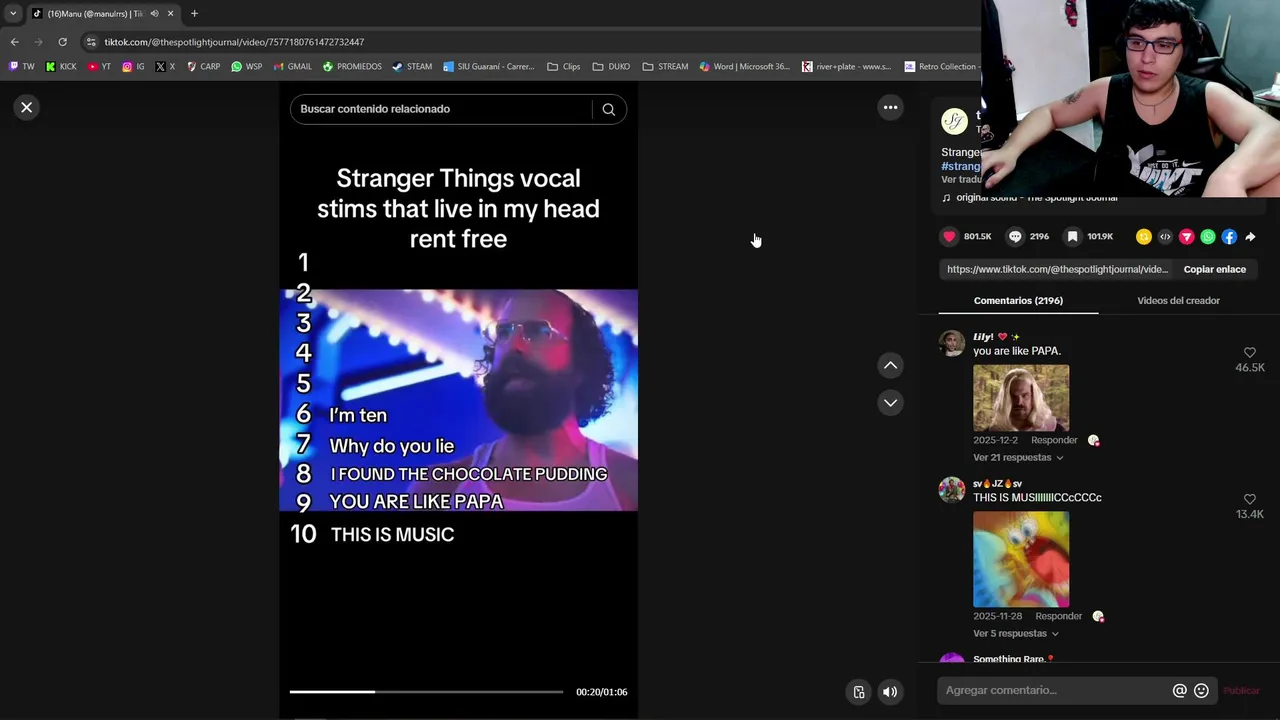Open the X bookmark

(165, 67)
